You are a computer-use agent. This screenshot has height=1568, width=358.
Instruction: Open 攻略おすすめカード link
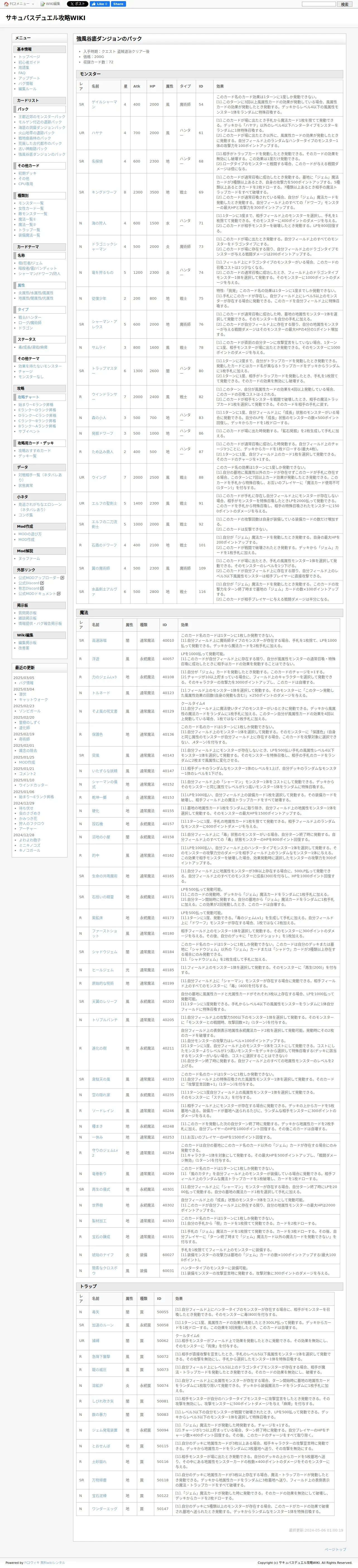(35, 450)
